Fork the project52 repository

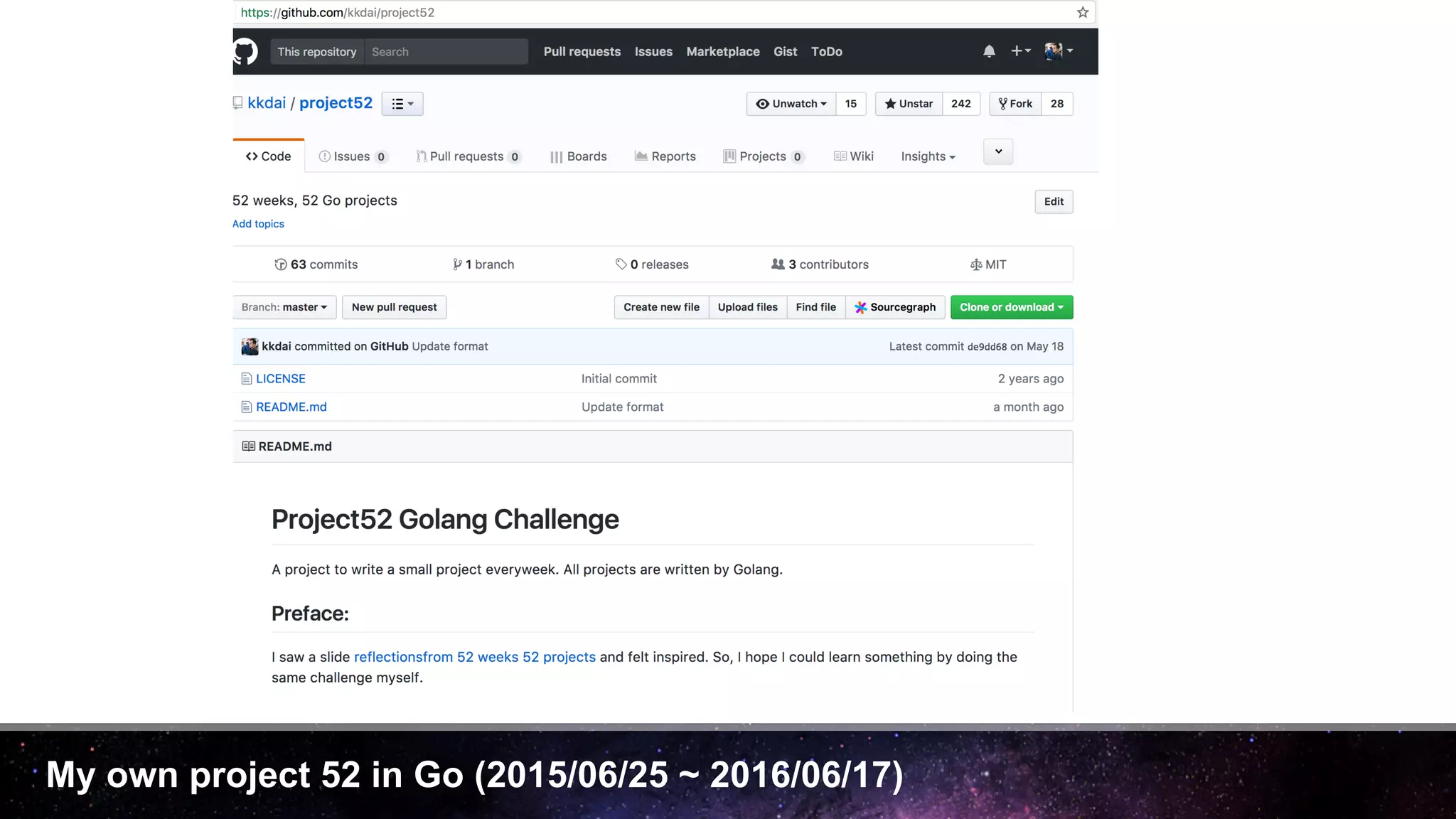tap(1015, 104)
